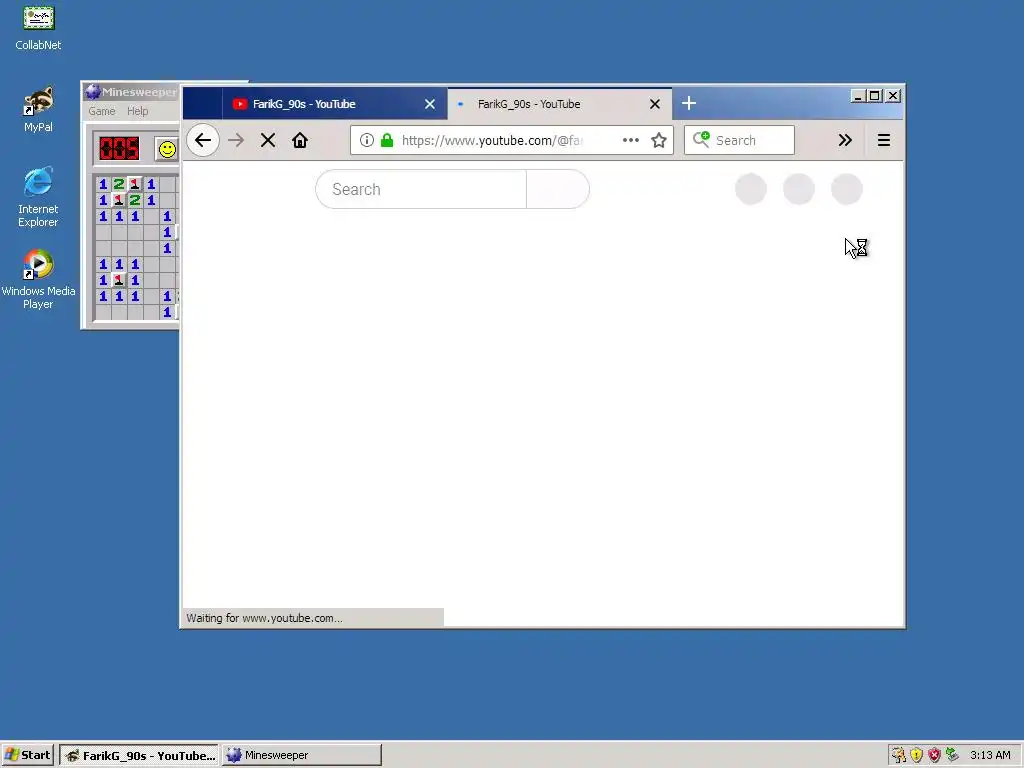Click the yellow warning shield tray icon
The width and height of the screenshot is (1024, 768).
[917, 755]
